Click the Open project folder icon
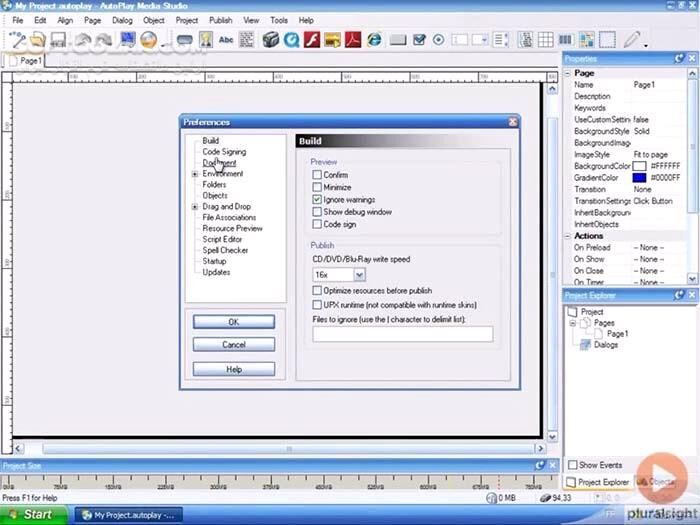Viewport: 700px width, 525px height. (x=37, y=40)
